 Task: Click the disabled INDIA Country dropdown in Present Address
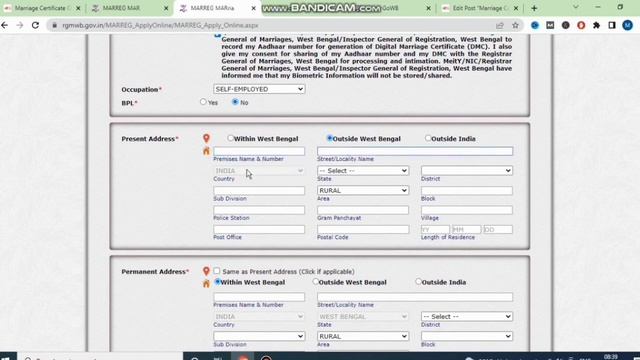coord(259,171)
